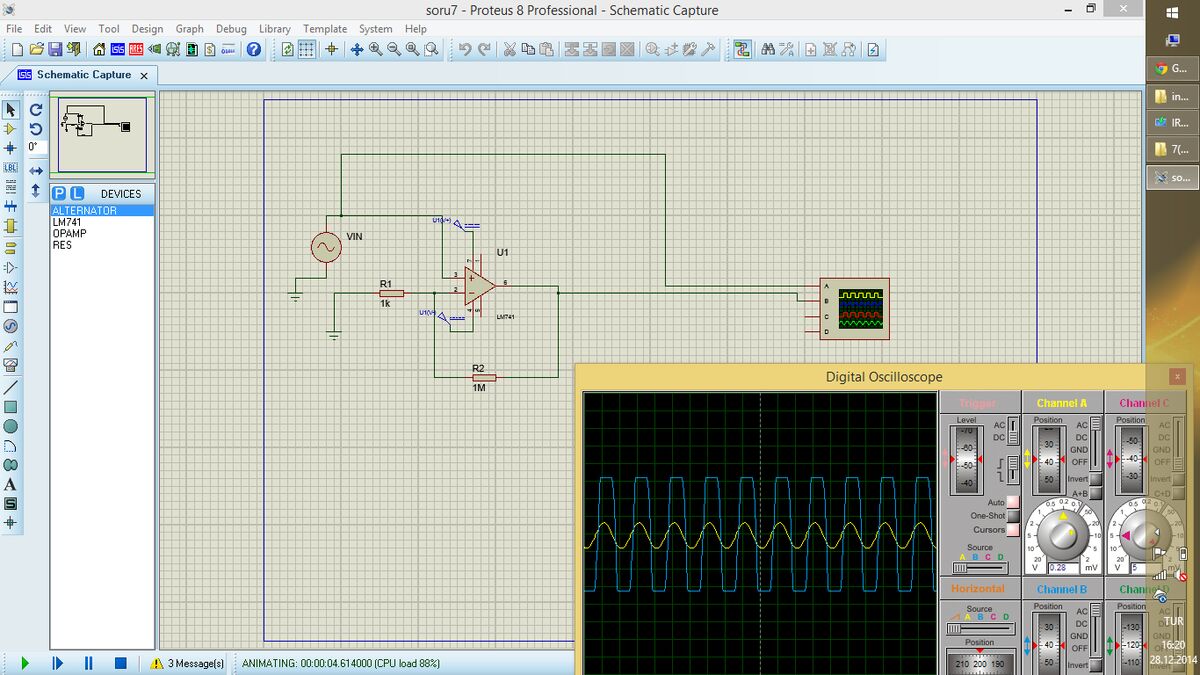This screenshot has width=1200, height=675.
Task: Open the Library menu
Action: [275, 29]
